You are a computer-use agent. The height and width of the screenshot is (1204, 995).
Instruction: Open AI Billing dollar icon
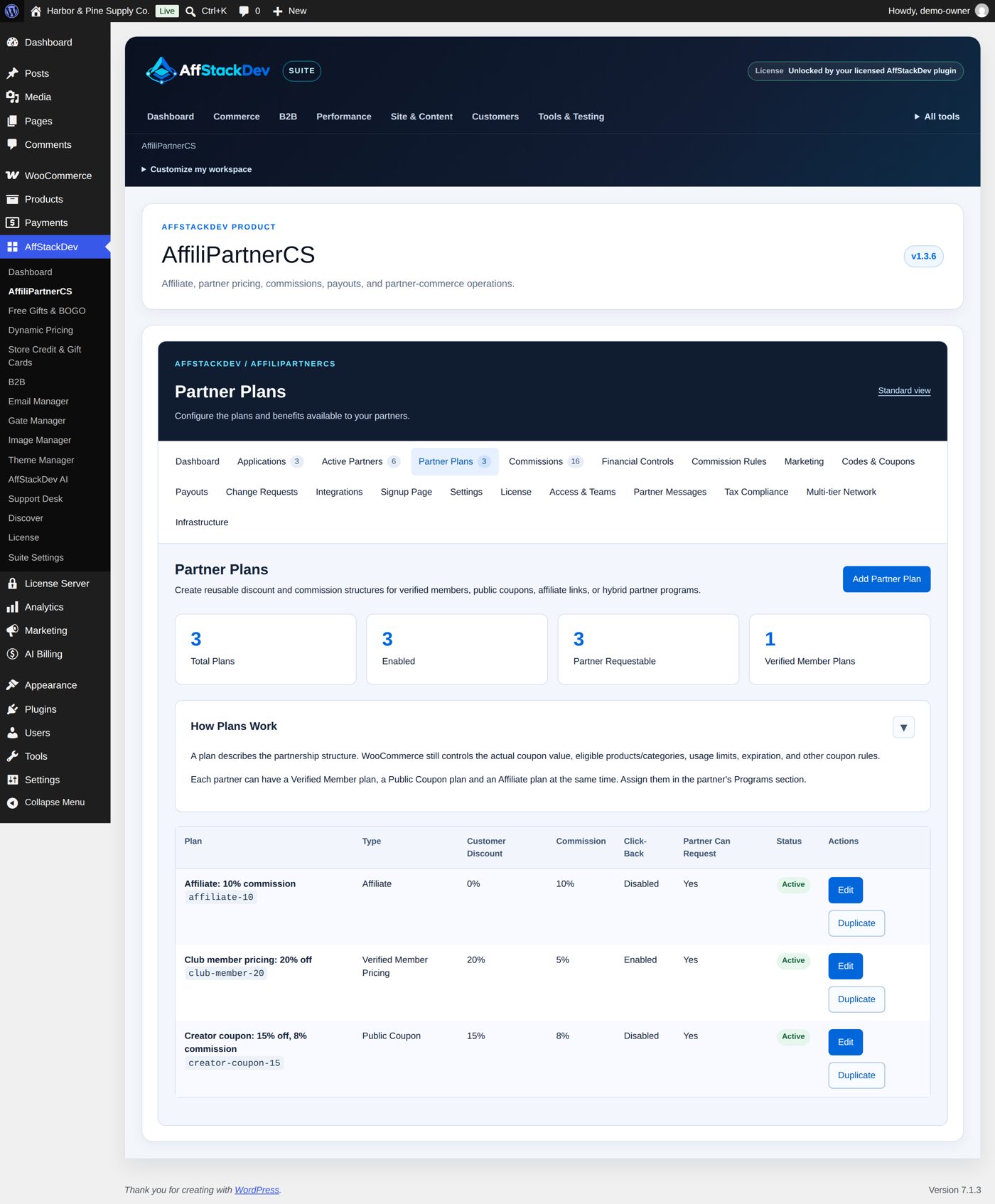click(x=13, y=654)
